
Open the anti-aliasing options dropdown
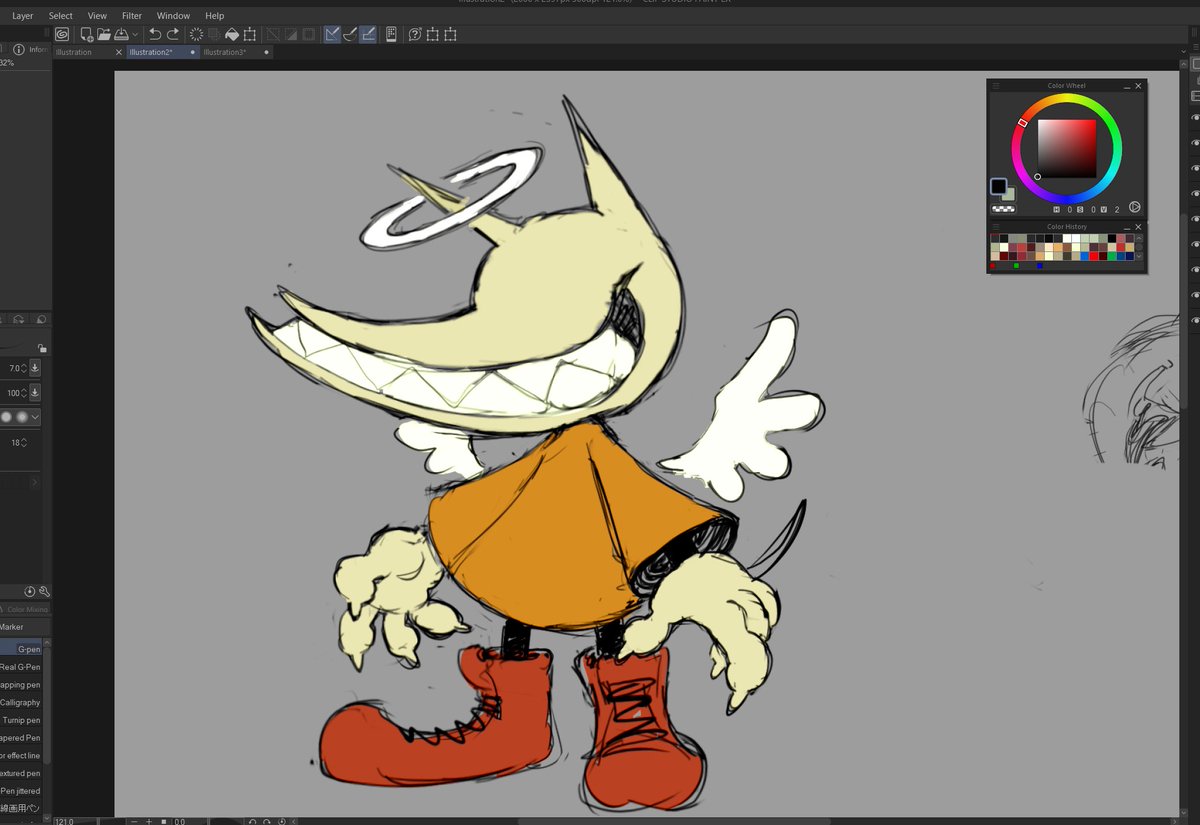(36, 417)
